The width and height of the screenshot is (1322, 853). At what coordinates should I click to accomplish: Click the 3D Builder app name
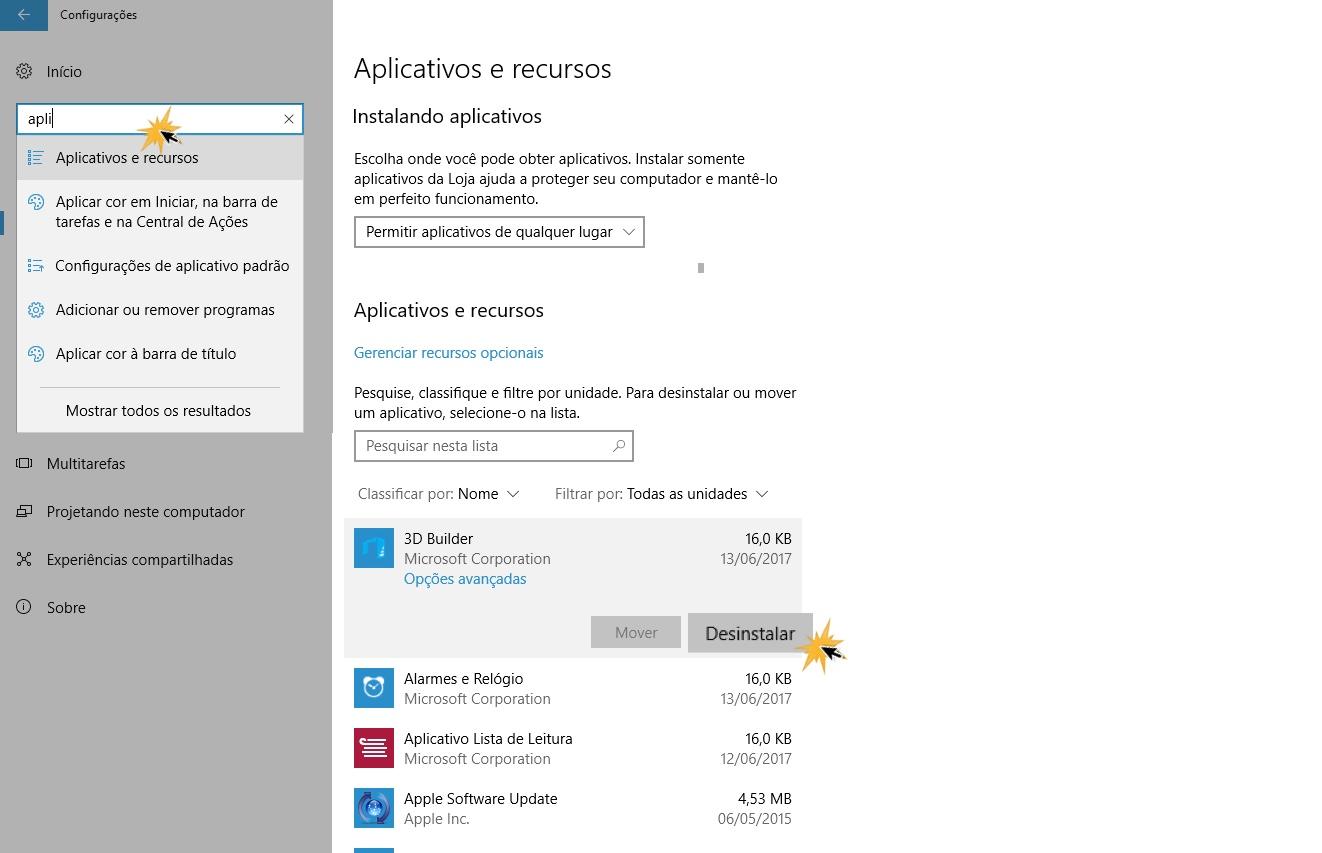click(438, 539)
